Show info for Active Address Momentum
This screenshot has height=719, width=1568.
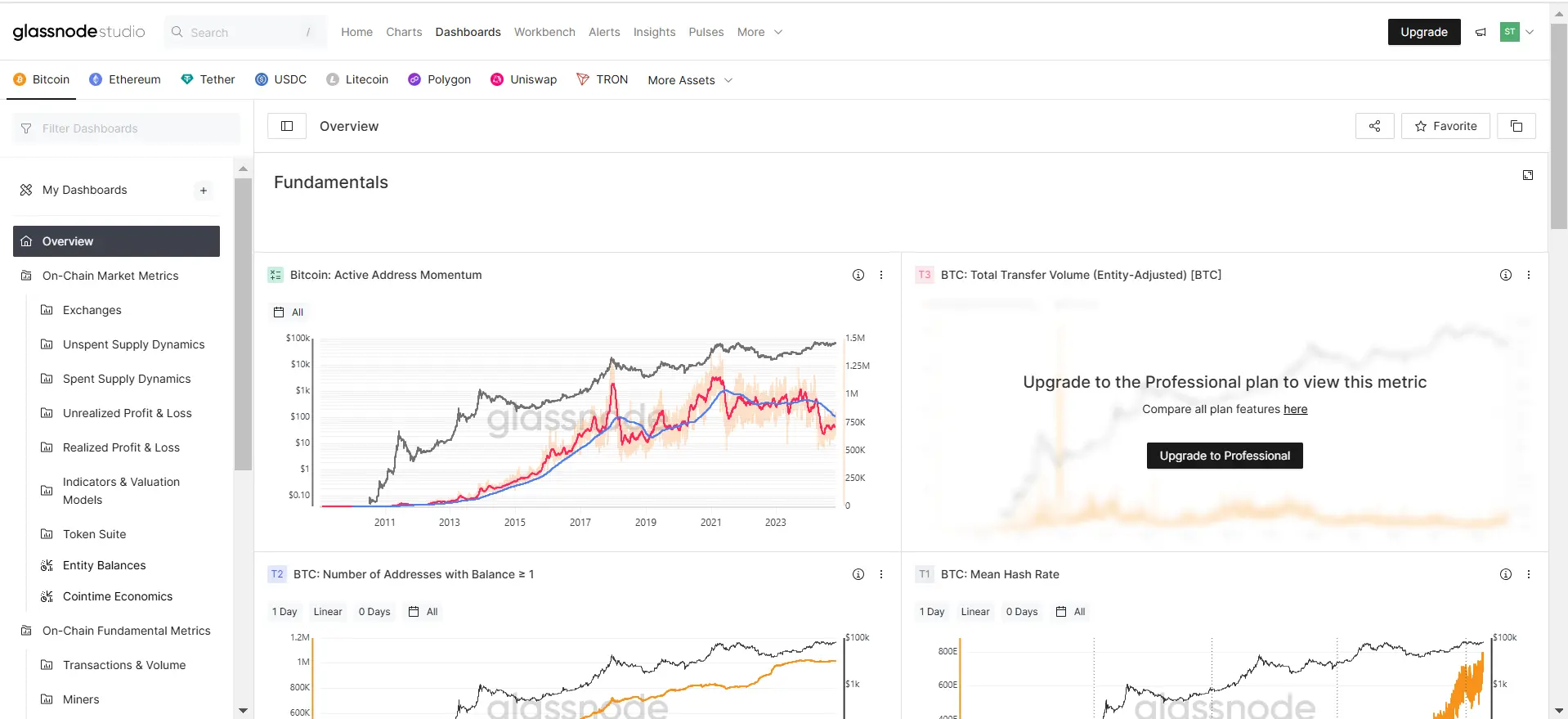(x=858, y=275)
